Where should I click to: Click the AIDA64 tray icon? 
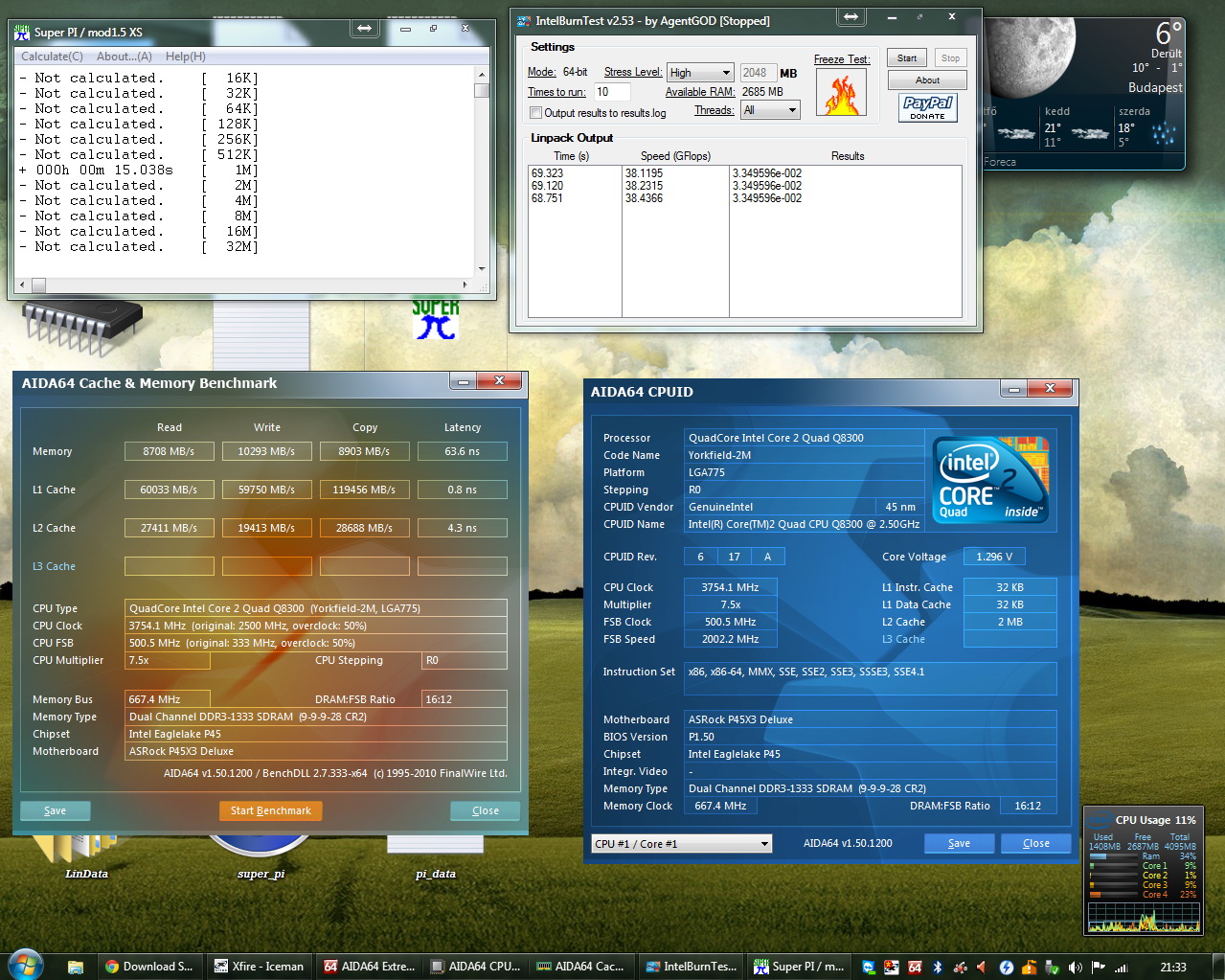tap(915, 968)
